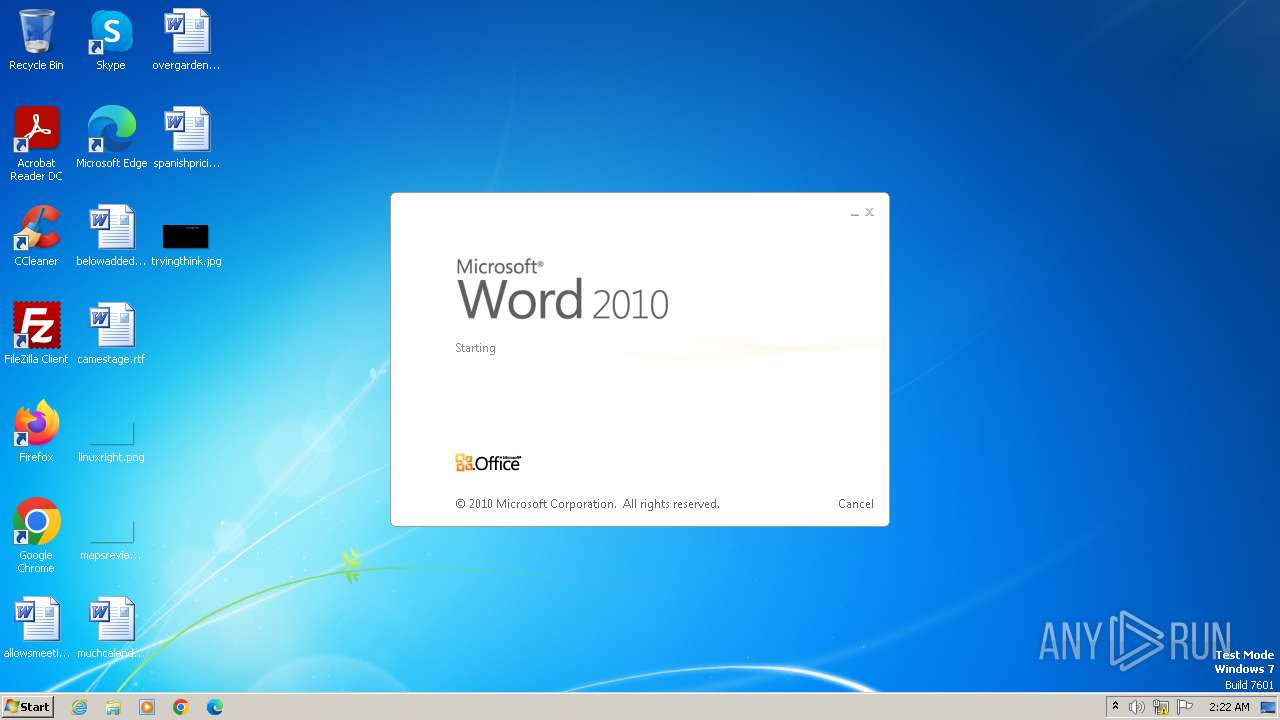Launch Firefox desktop shortcut

36,432
